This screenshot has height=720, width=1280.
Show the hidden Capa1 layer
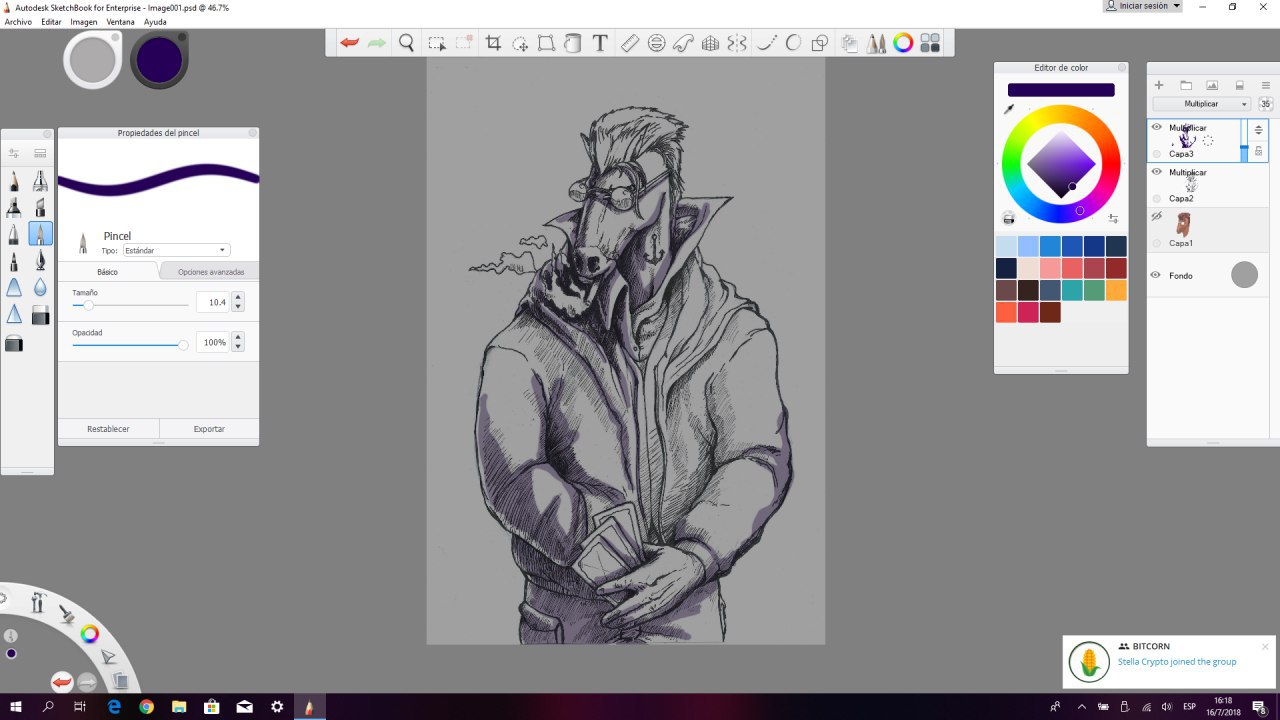coord(1157,216)
